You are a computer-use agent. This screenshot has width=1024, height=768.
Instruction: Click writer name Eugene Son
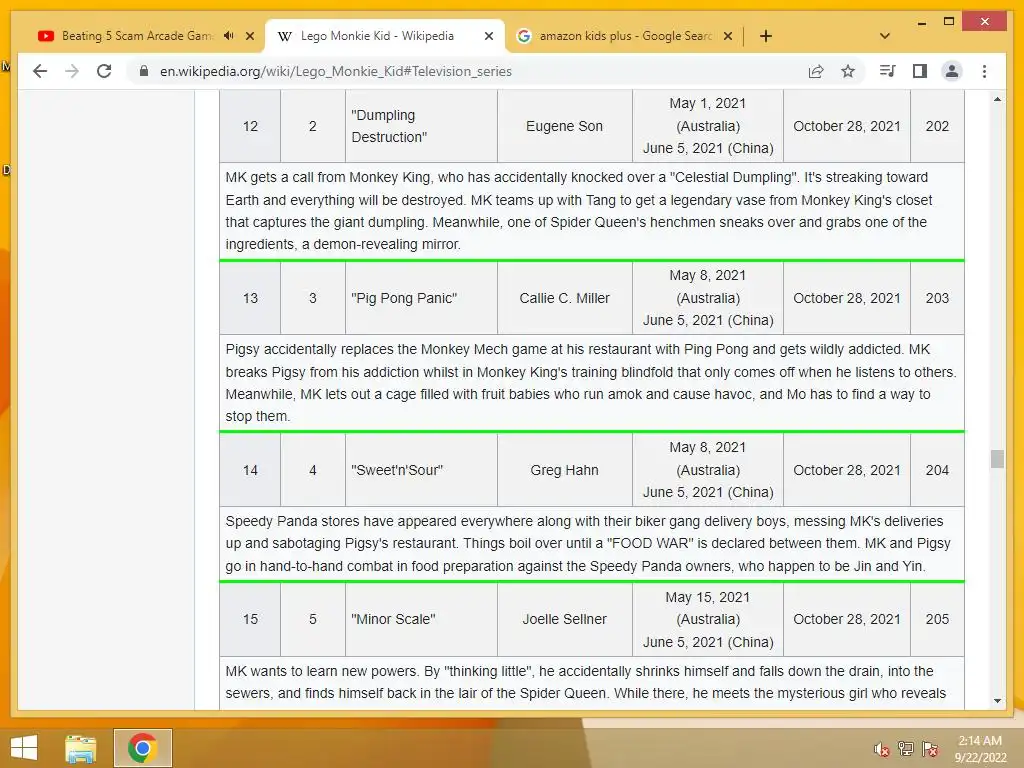pyautogui.click(x=564, y=126)
